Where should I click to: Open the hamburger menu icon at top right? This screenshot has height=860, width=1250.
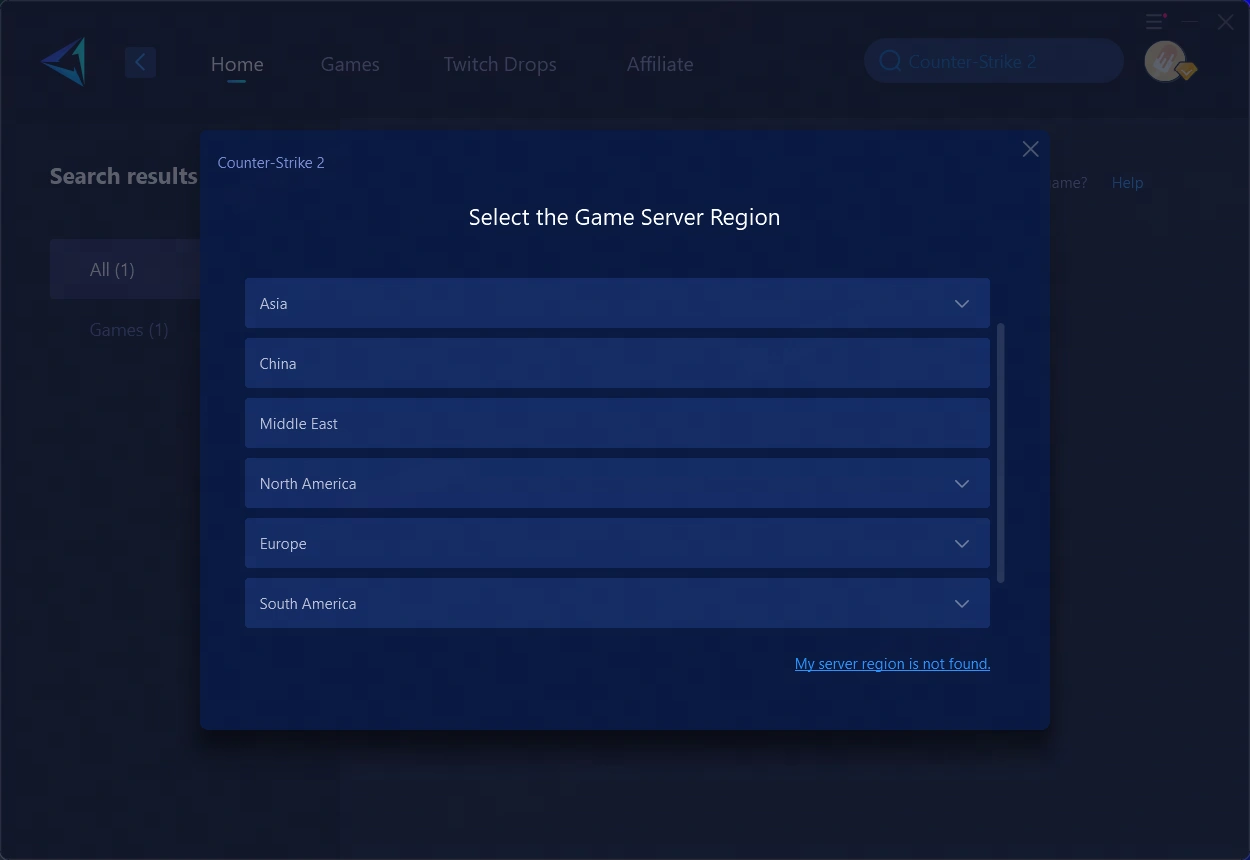coord(1156,21)
